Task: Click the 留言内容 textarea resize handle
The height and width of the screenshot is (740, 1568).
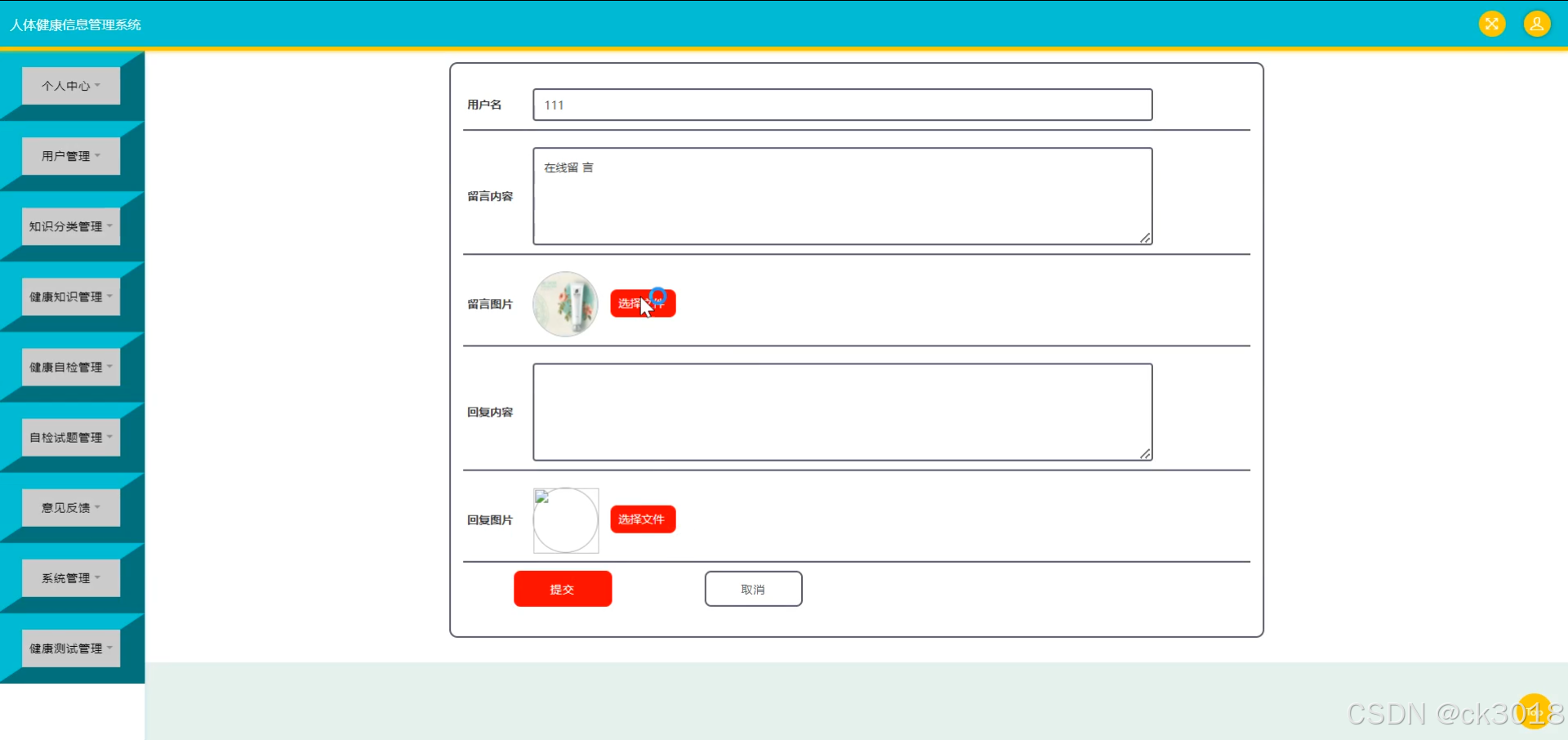Action: pos(1146,238)
